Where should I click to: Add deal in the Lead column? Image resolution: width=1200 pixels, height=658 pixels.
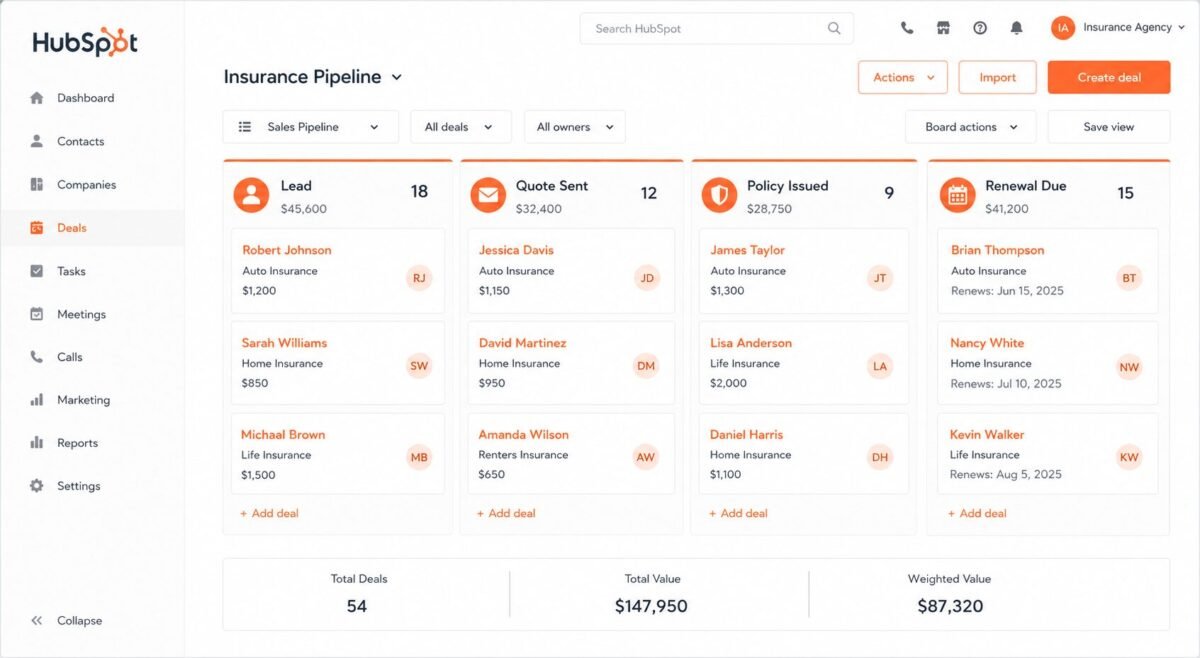[x=269, y=513]
